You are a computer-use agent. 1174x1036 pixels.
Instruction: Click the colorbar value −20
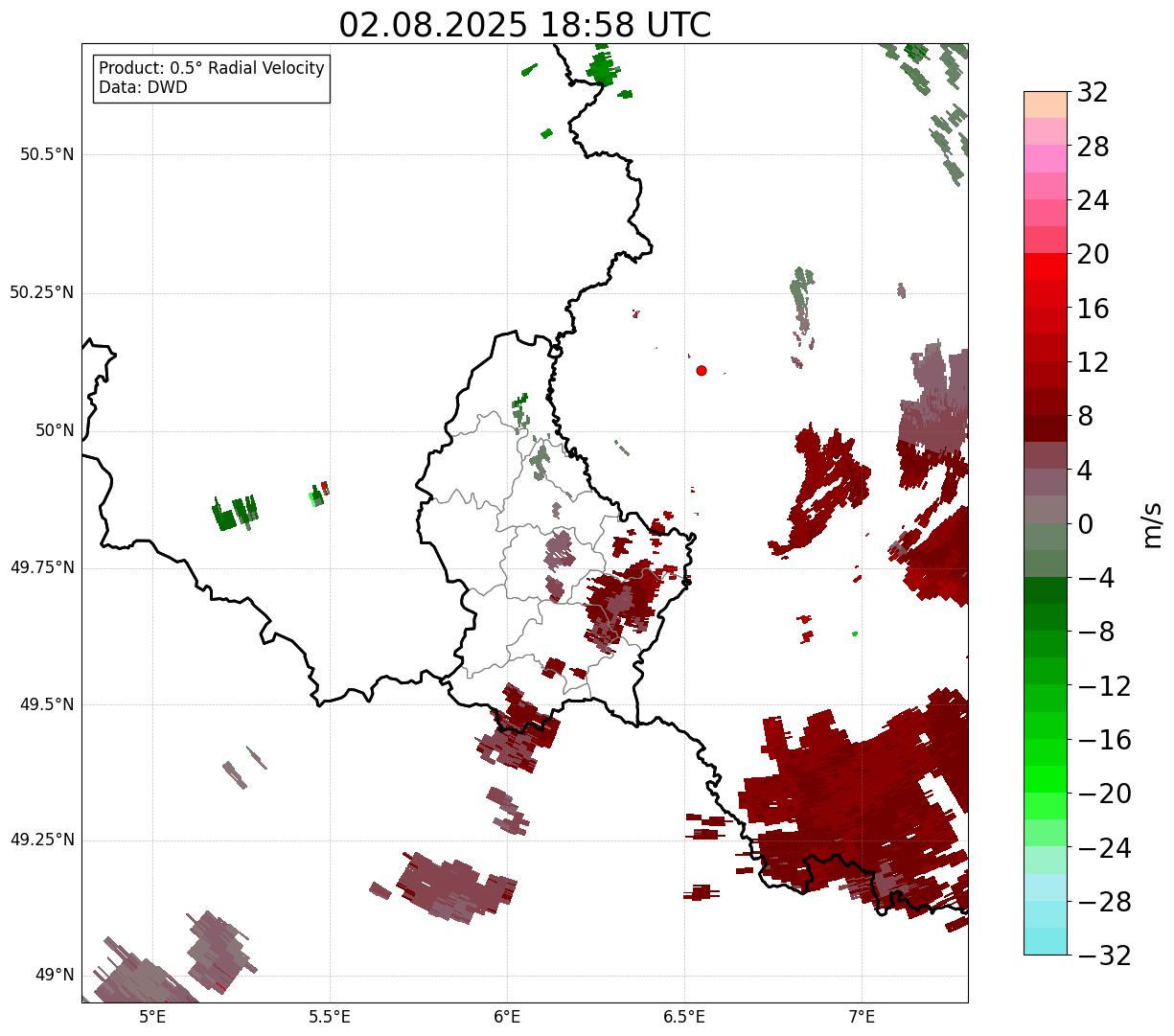click(1104, 794)
